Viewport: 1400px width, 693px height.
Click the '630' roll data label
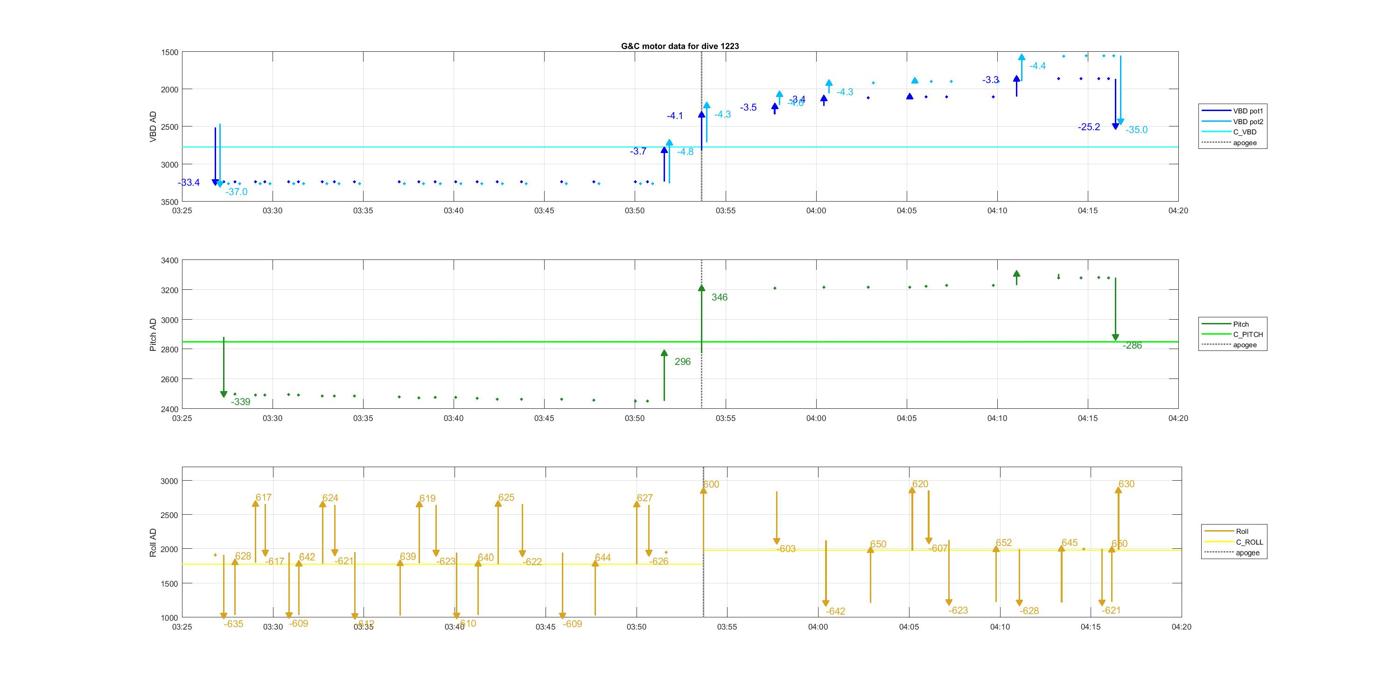coord(1126,485)
